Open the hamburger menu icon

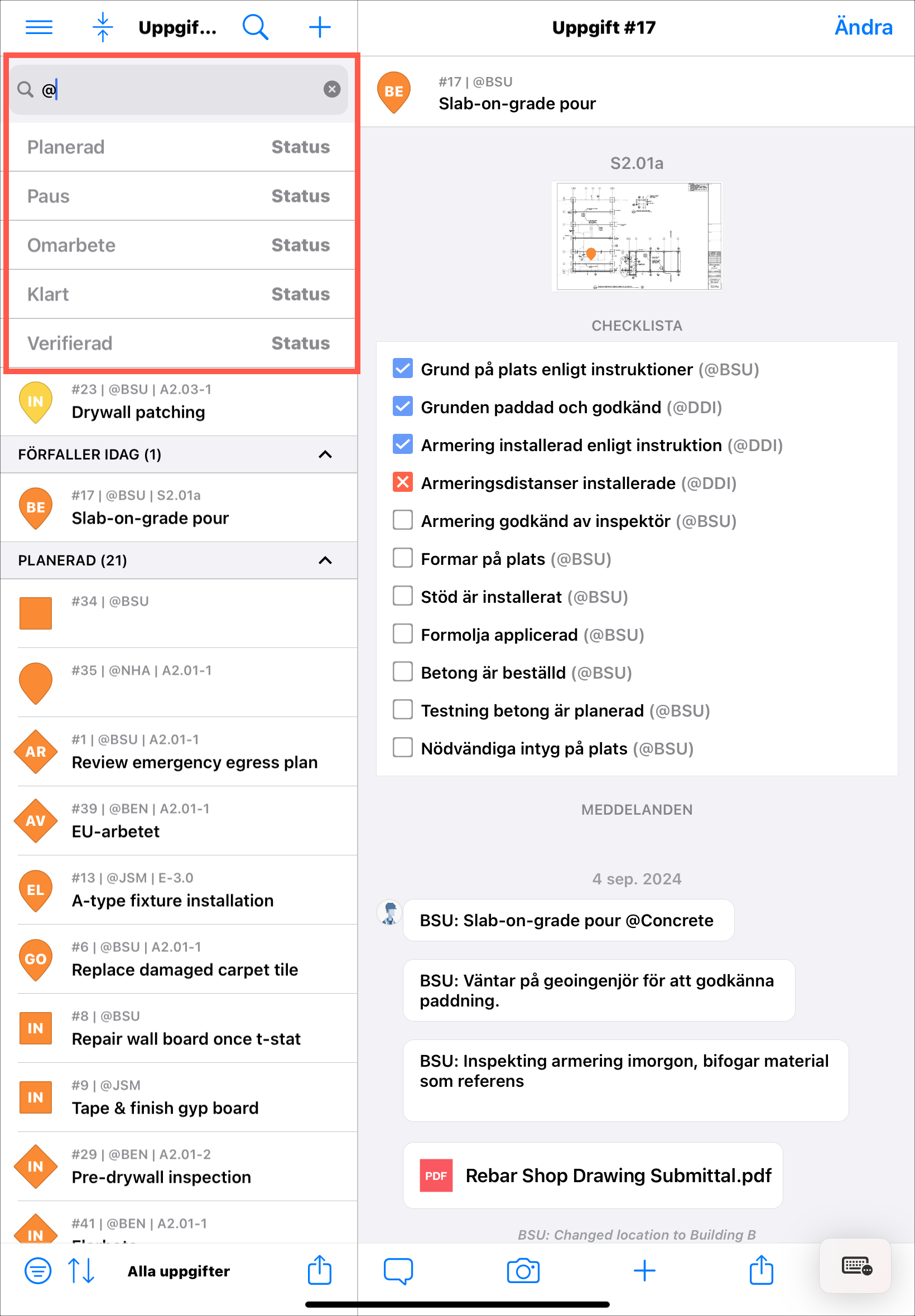[x=39, y=27]
